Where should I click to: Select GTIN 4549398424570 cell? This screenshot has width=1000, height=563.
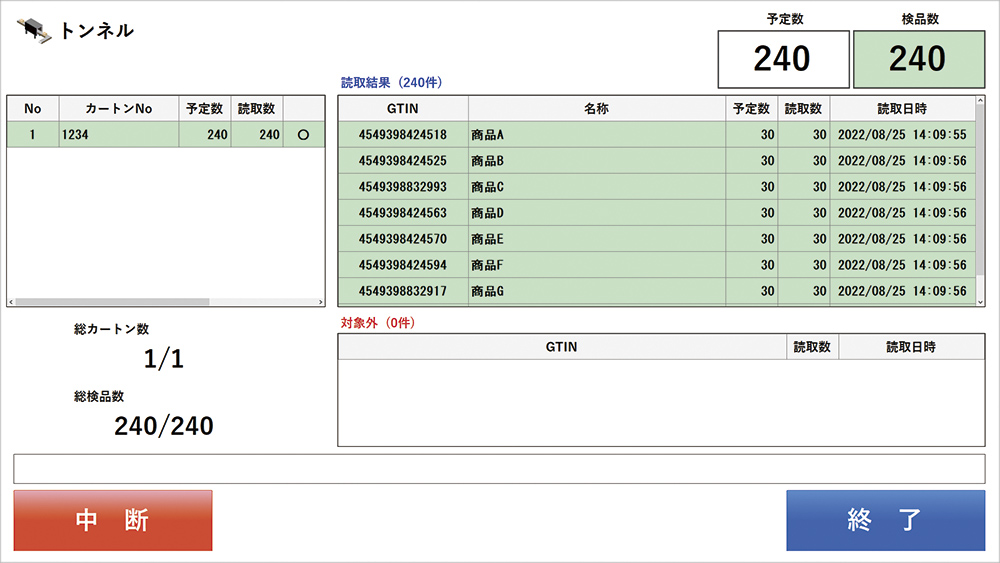tap(403, 239)
